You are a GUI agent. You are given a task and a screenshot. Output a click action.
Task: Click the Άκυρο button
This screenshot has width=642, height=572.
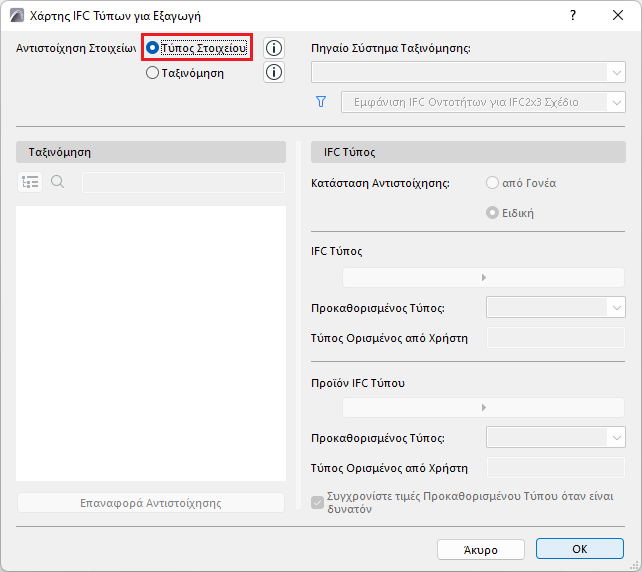(x=481, y=549)
